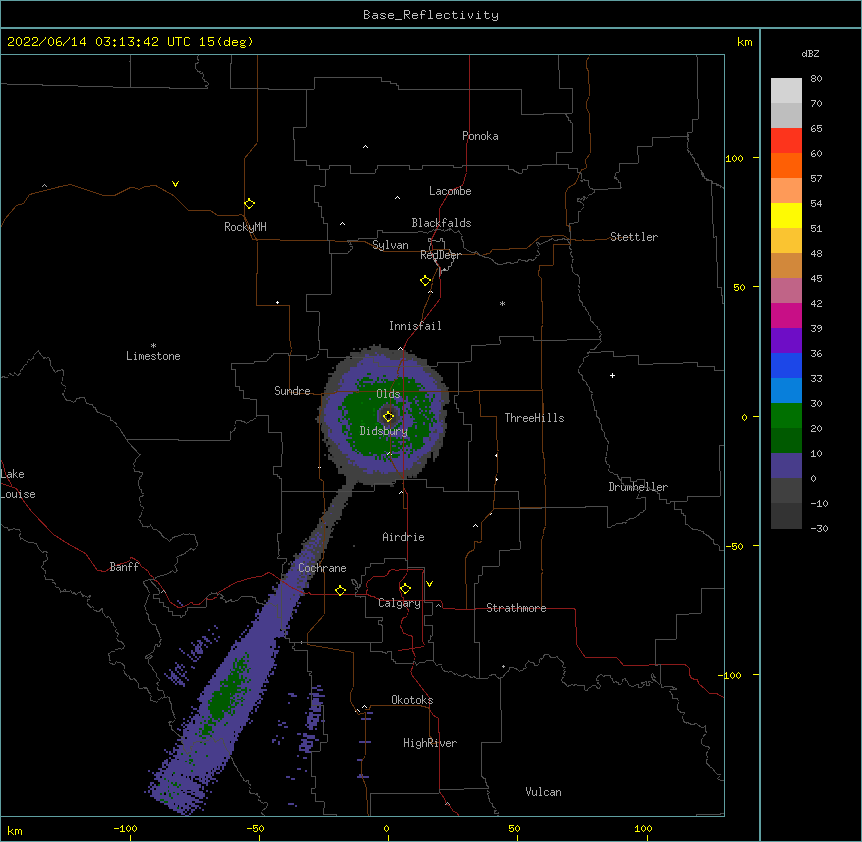
Task: Click the Cochrane city label
Action: point(322,568)
